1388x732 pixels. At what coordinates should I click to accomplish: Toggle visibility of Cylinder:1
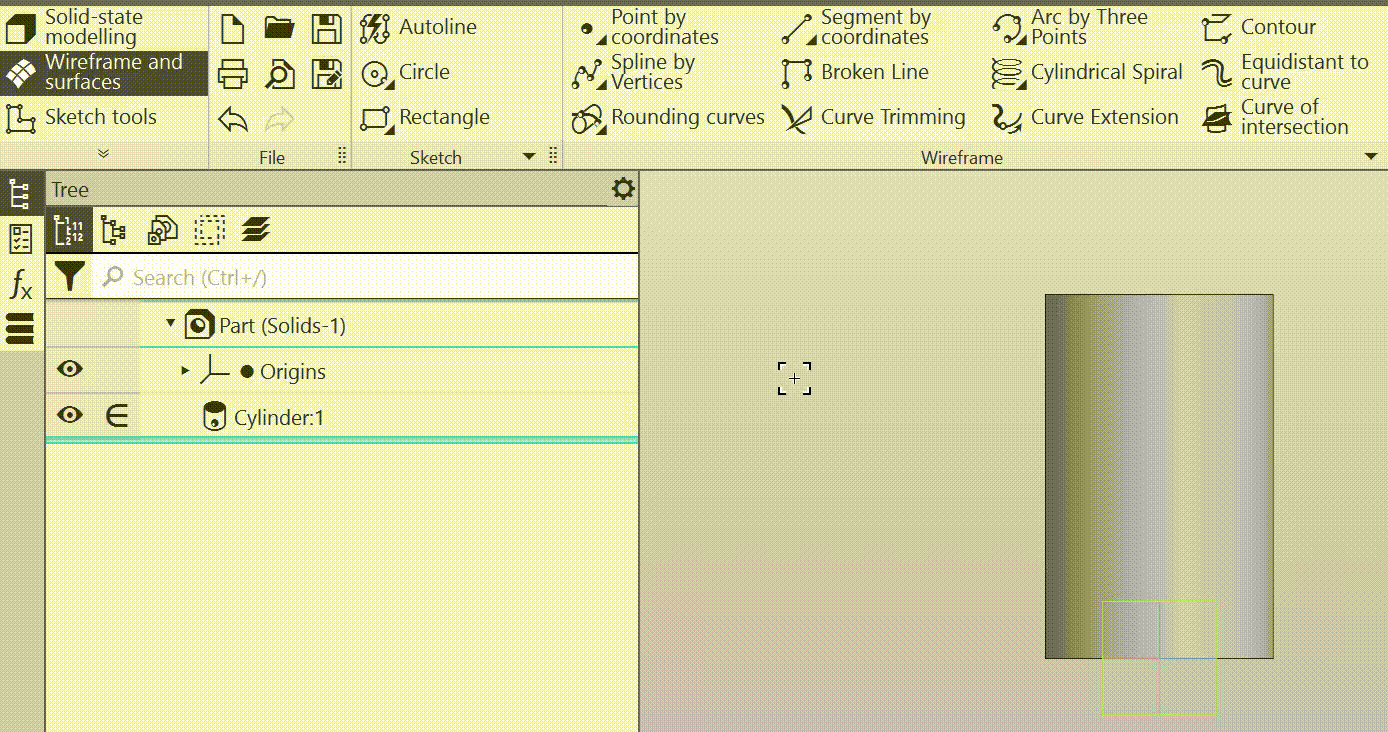(x=69, y=415)
